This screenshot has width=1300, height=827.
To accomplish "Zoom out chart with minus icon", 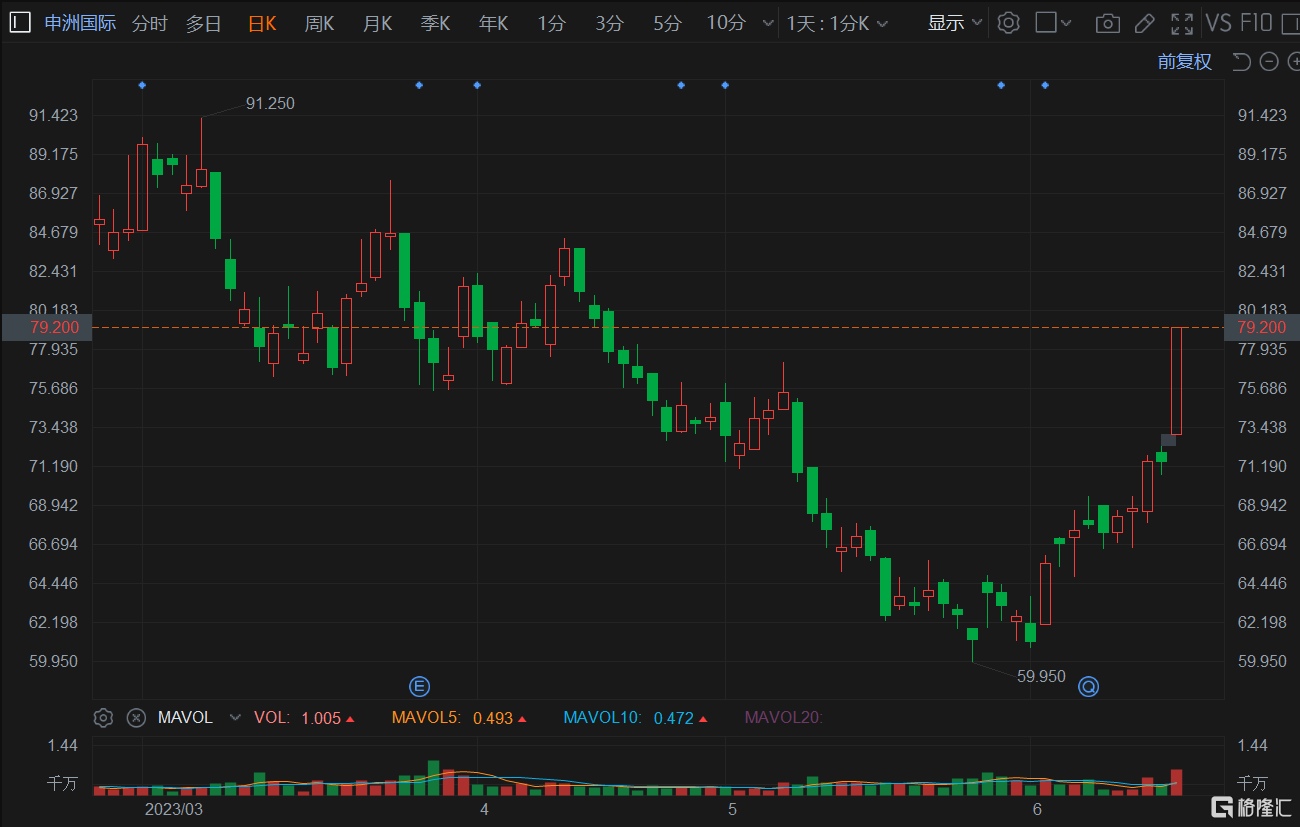I will point(1269,62).
